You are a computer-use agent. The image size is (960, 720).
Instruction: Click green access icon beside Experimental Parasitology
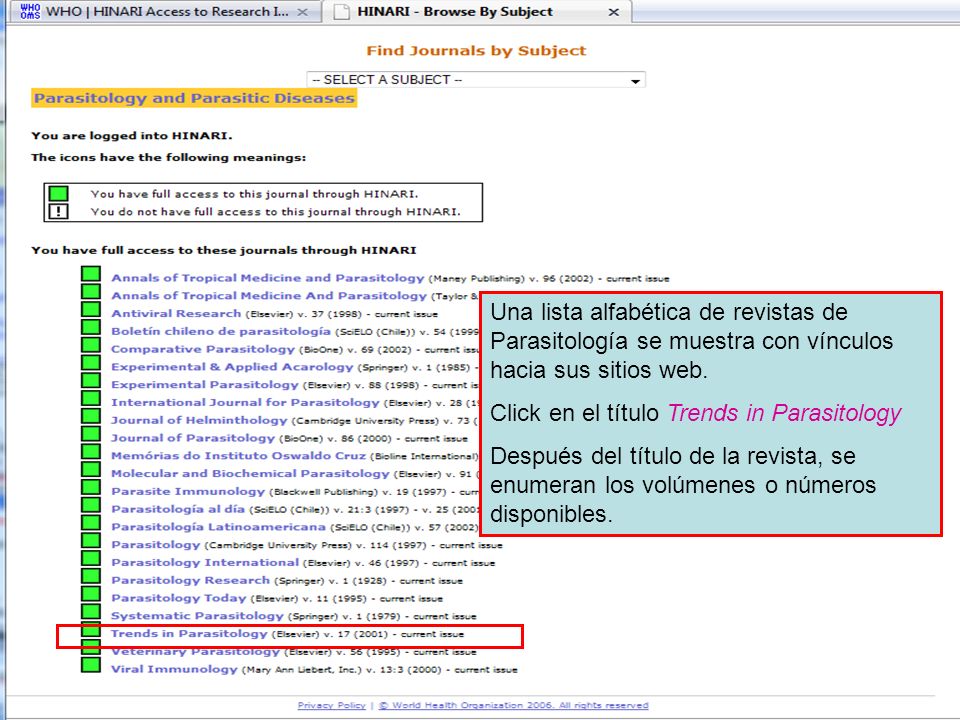[x=91, y=380]
